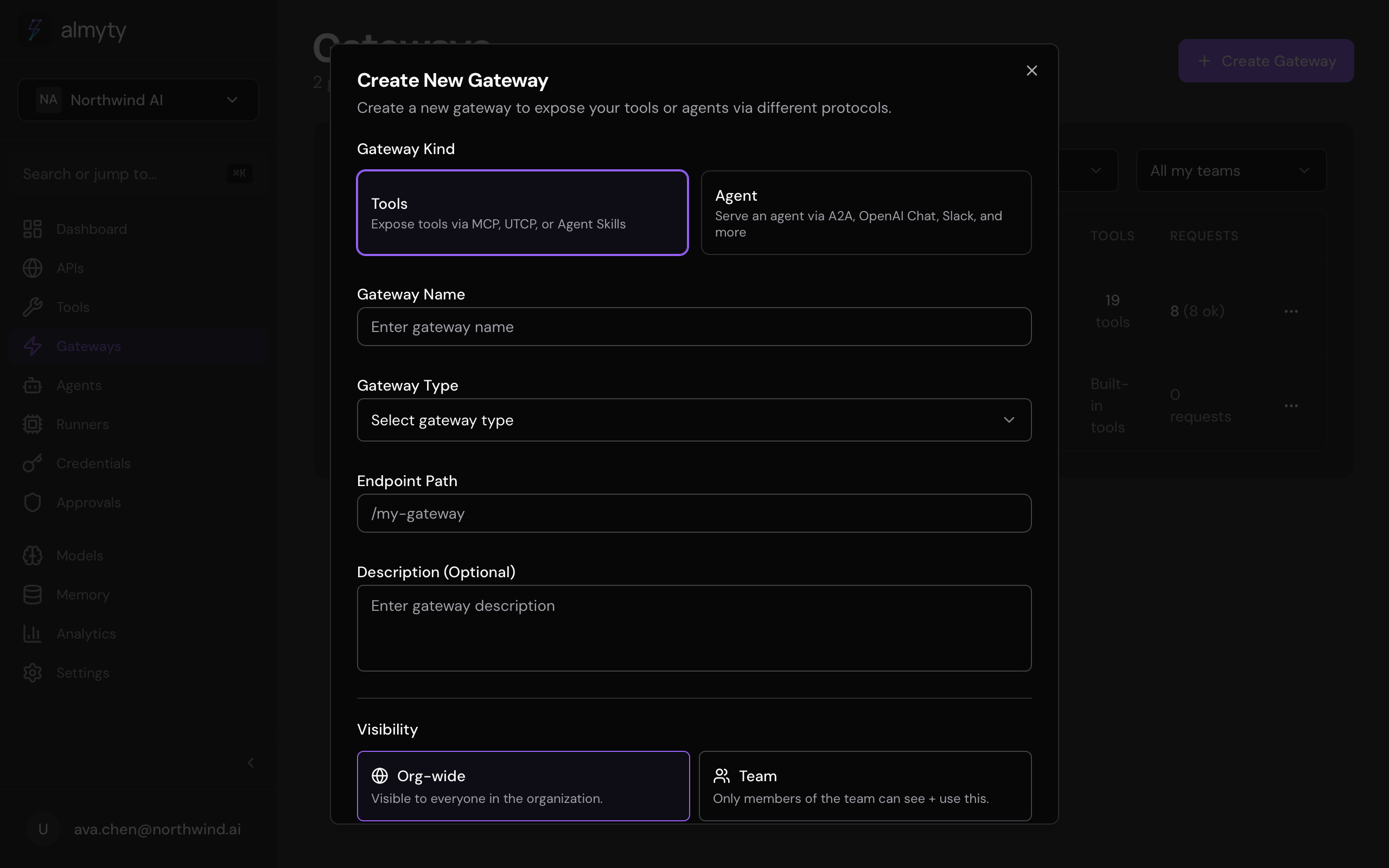The image size is (1389, 868).
Task: Open the options menu for the 0 requests row
Action: tap(1291, 406)
